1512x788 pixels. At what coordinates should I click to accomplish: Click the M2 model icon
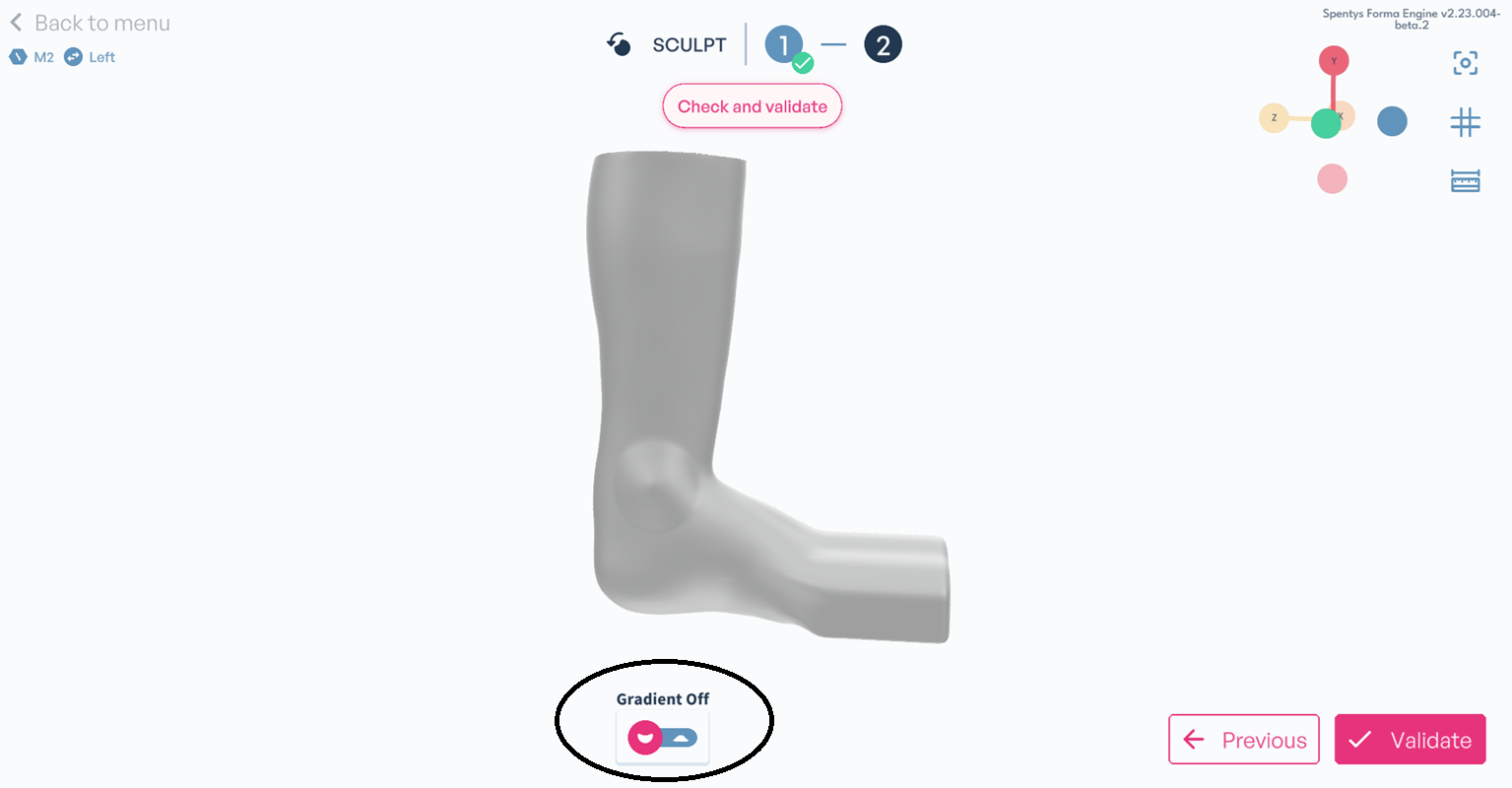(18, 57)
